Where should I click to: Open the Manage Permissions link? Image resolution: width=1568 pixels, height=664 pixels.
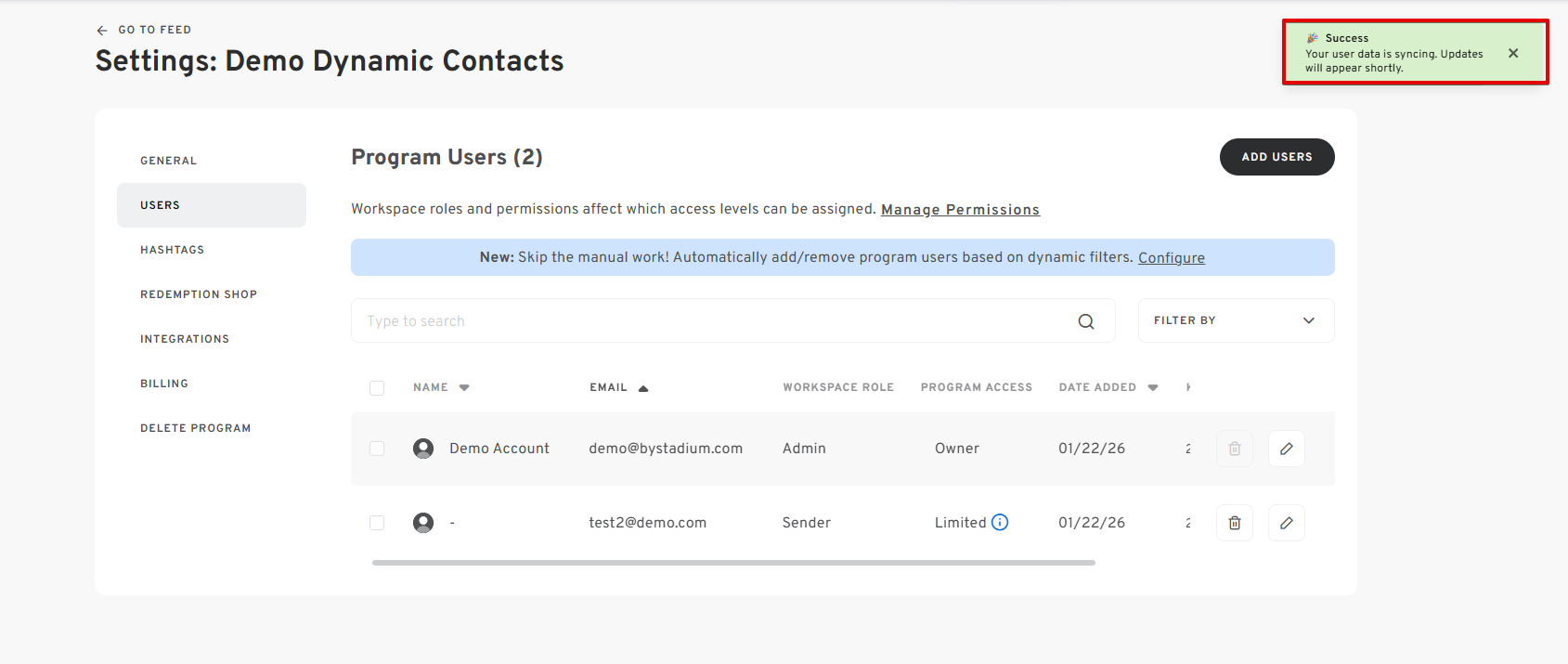tap(960, 210)
